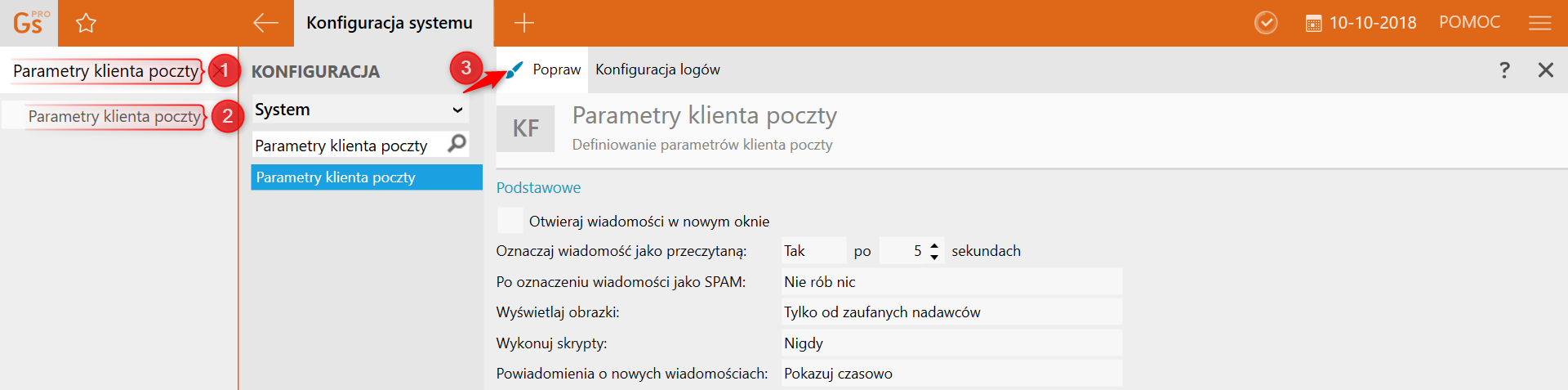This screenshot has width=1568, height=390.
Task: Open favorites via the star icon
Action: tap(86, 23)
